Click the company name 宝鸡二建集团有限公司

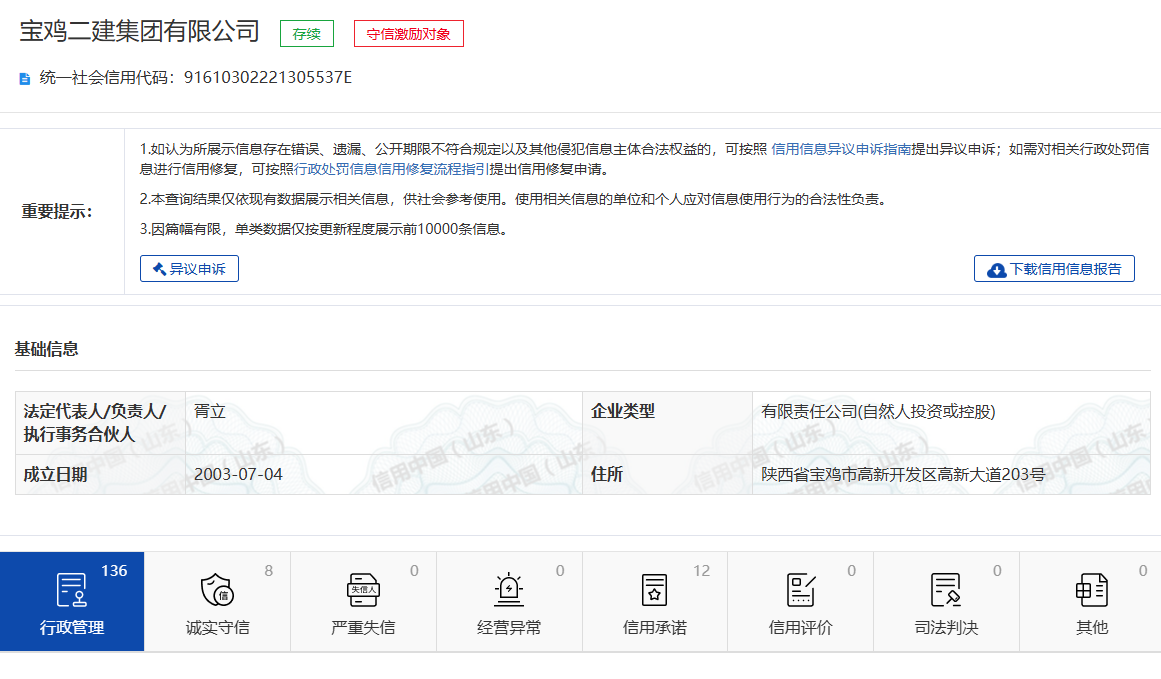tap(140, 32)
